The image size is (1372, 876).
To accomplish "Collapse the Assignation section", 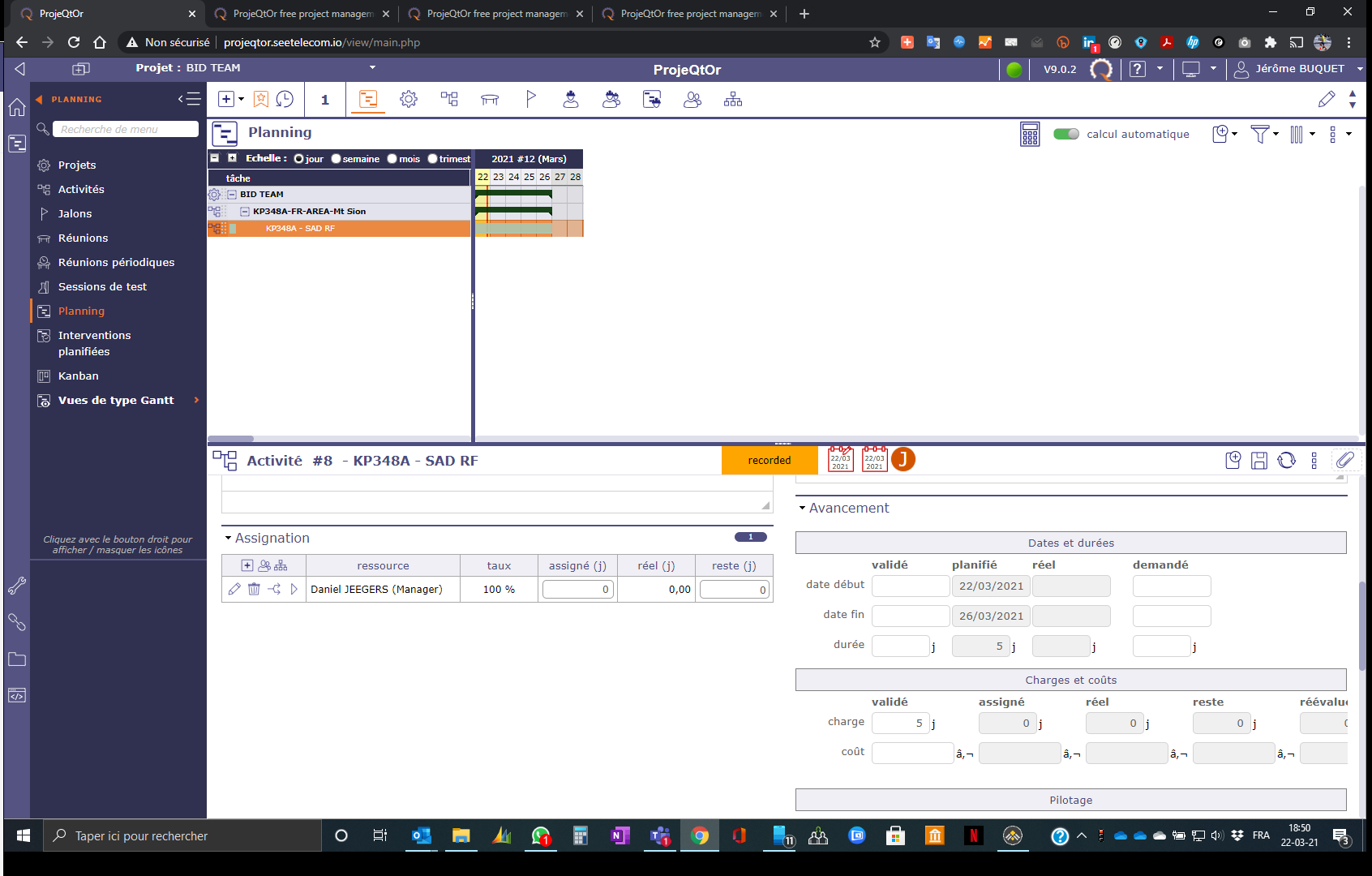I will click(x=229, y=539).
